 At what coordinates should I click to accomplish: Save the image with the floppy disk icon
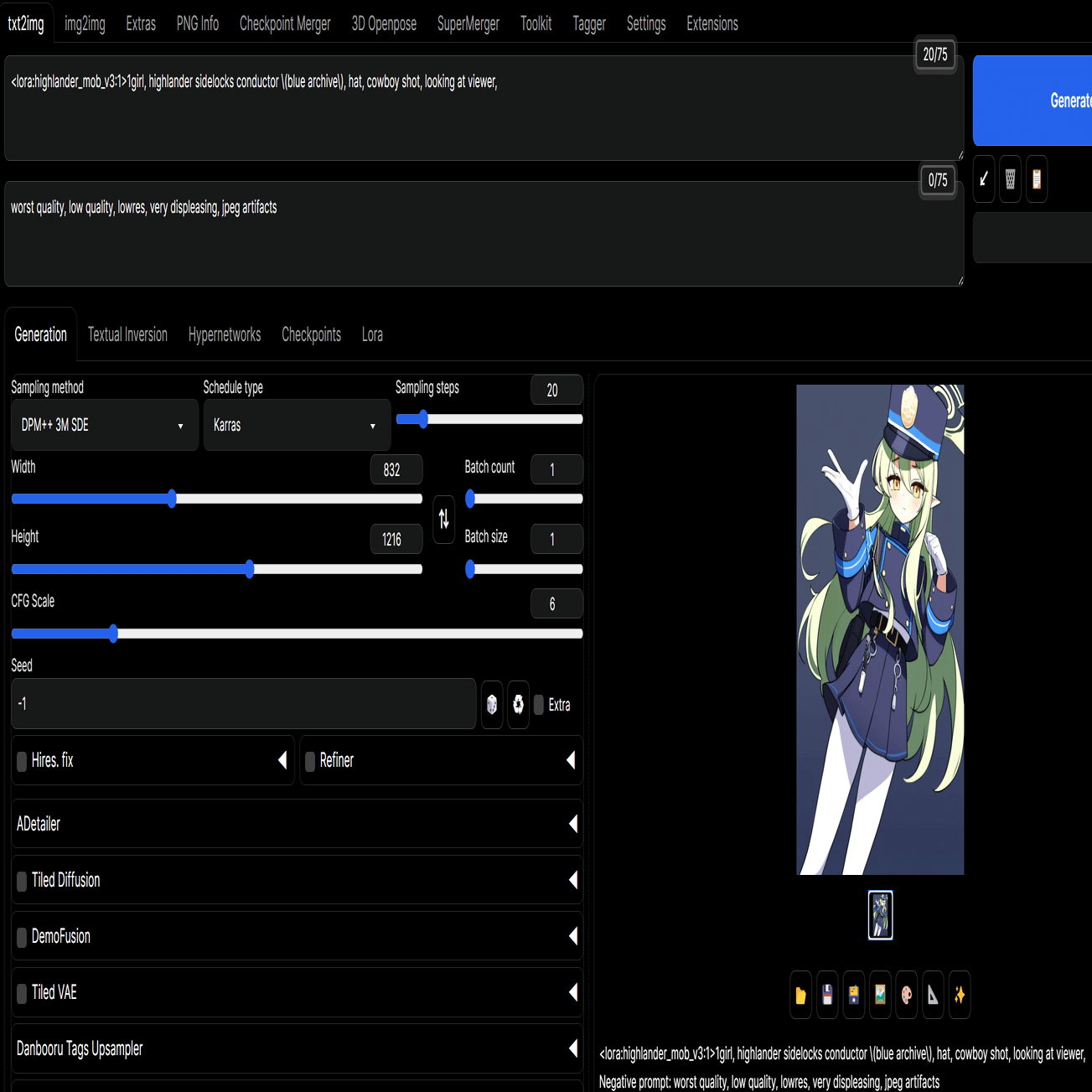click(x=827, y=995)
